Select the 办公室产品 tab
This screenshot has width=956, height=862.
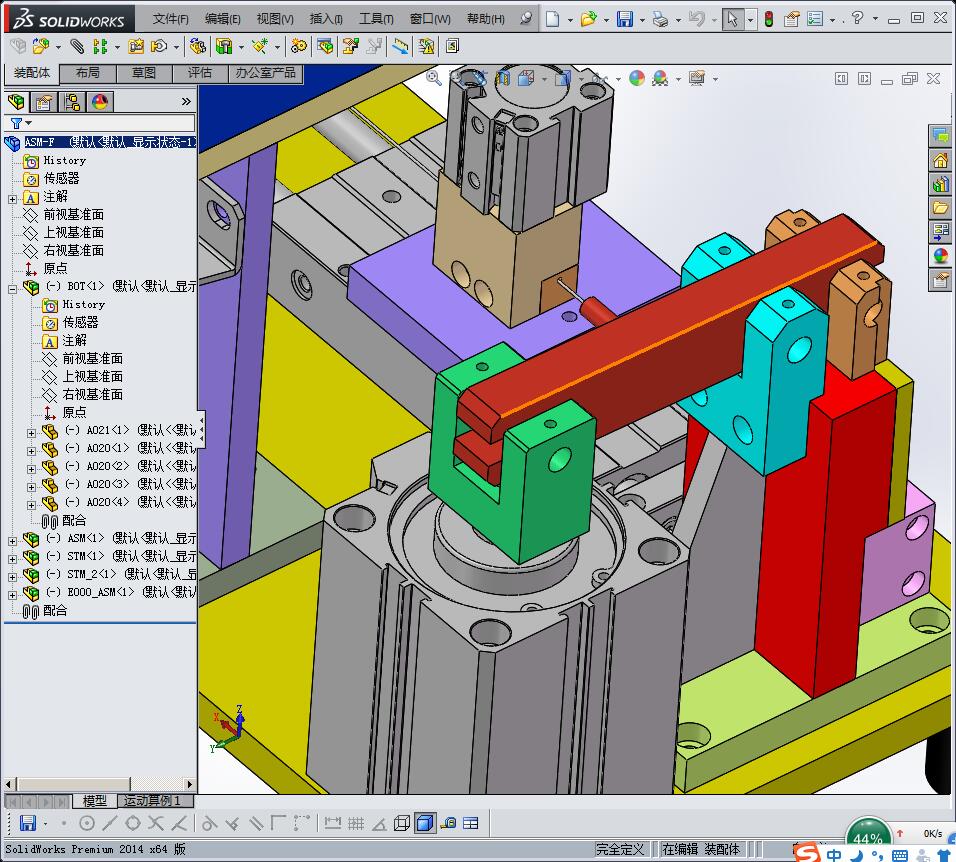pos(266,73)
